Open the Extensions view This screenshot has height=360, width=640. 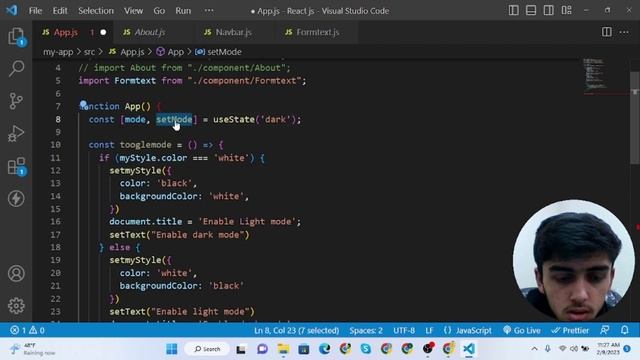[16, 166]
